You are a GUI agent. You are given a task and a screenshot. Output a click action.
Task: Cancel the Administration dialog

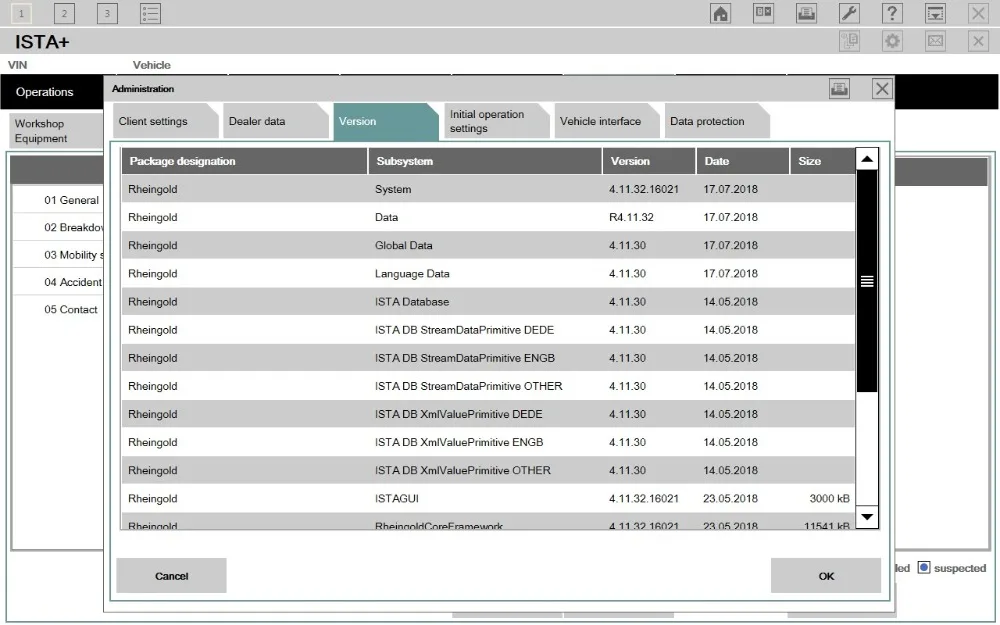(x=172, y=576)
